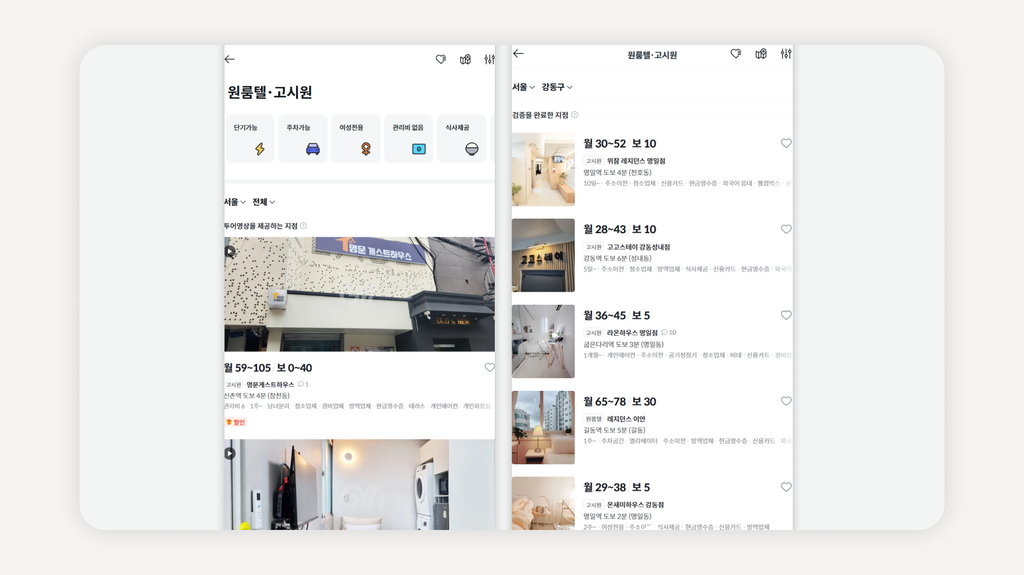Tap 원룸텔 tag on 레지던스 이안
Screen dimensions: 1024x575
(594, 419)
